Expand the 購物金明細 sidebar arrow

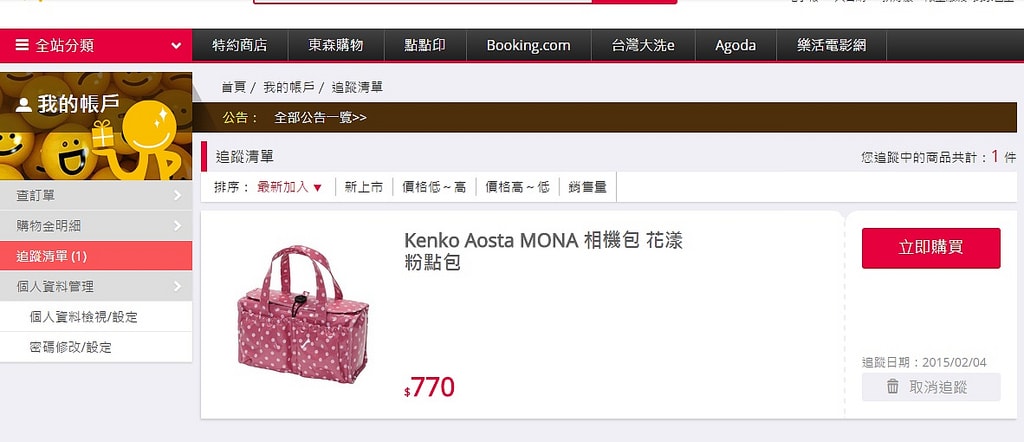click(178, 226)
